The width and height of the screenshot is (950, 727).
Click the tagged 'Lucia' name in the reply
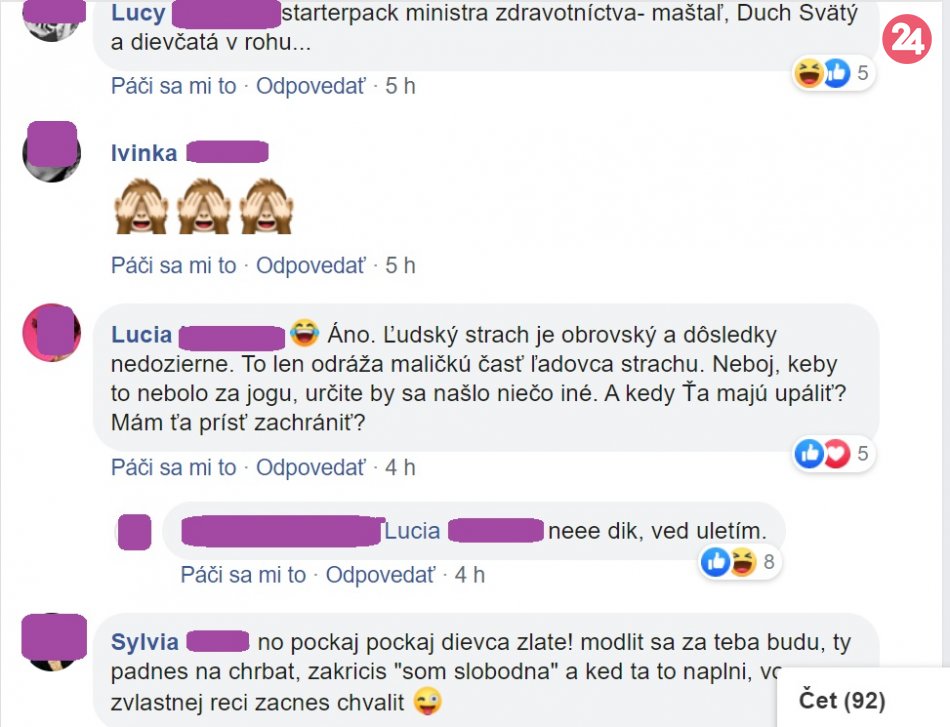(413, 531)
